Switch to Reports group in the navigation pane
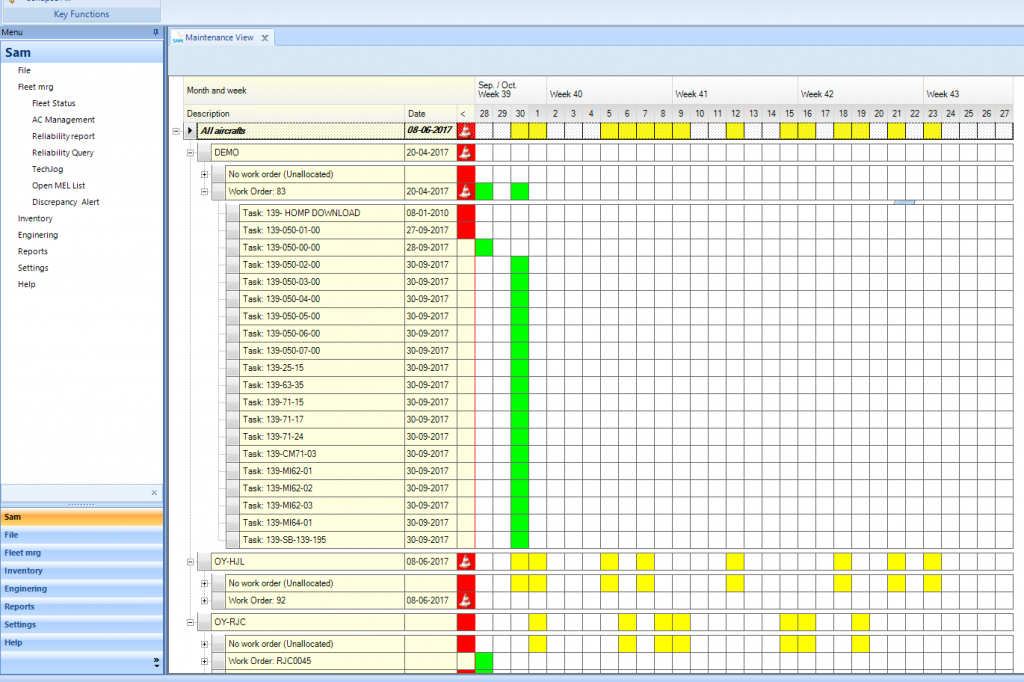 point(82,607)
